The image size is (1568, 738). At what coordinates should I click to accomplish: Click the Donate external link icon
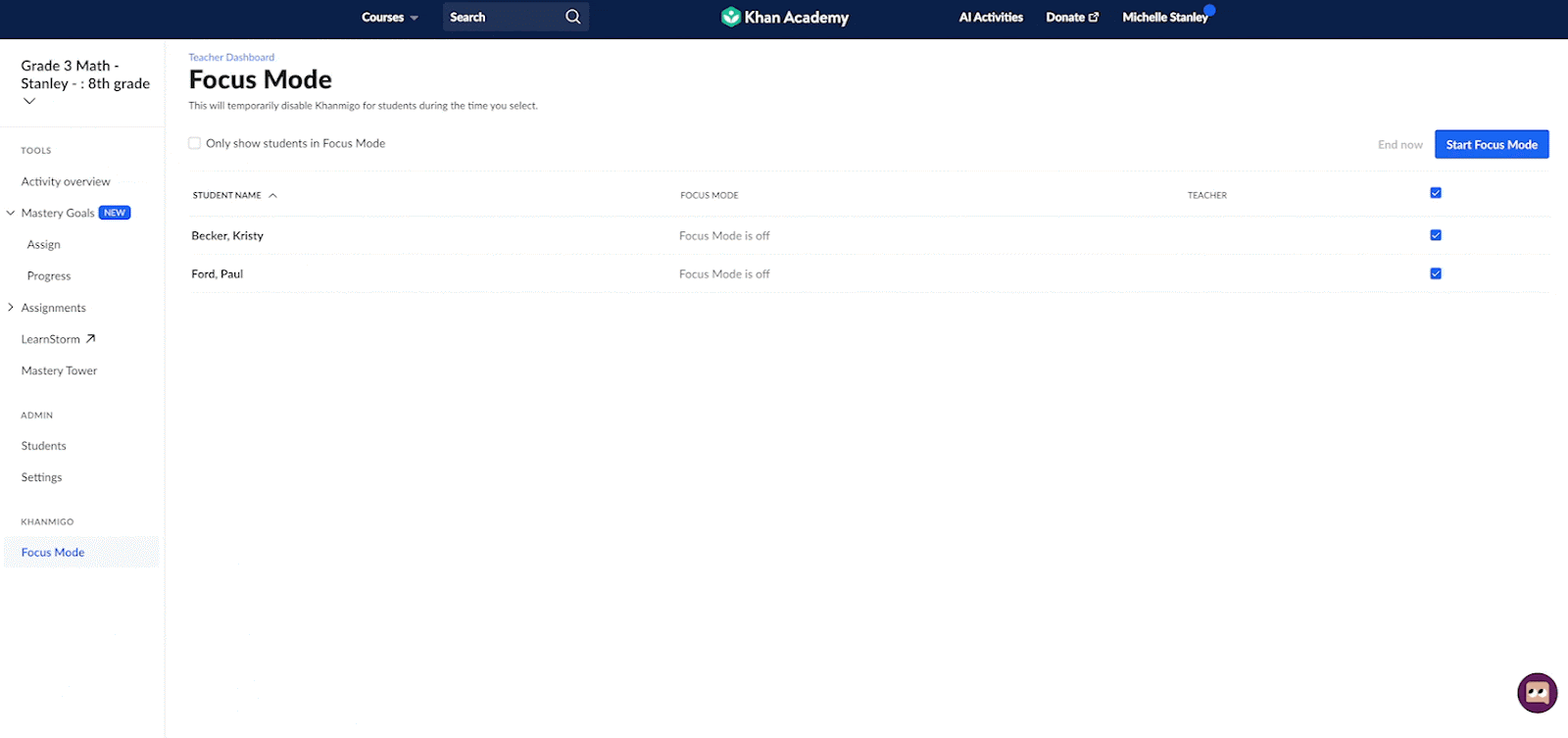[1094, 18]
